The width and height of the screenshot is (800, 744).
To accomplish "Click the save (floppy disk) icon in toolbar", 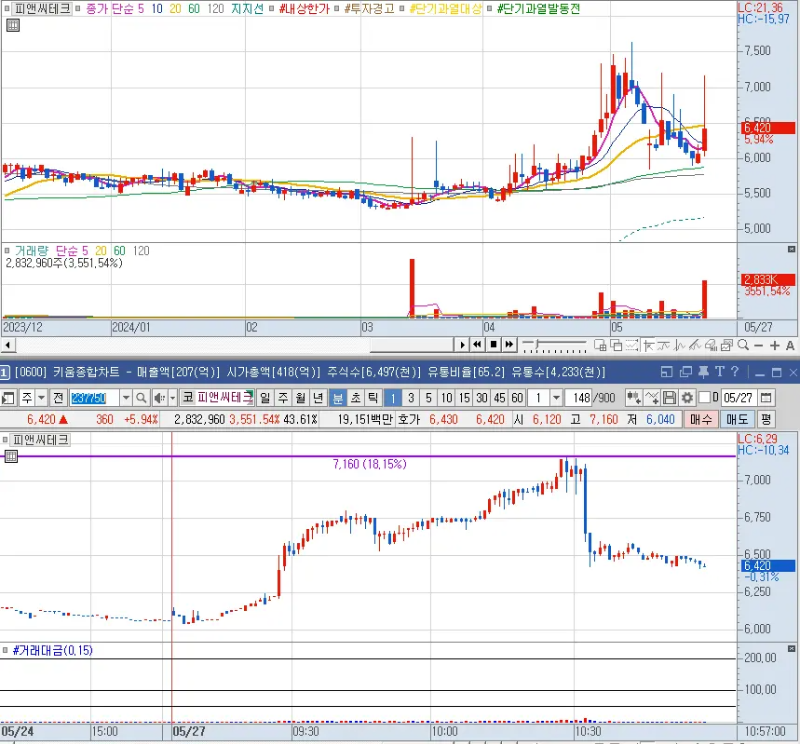I will tap(670, 398).
